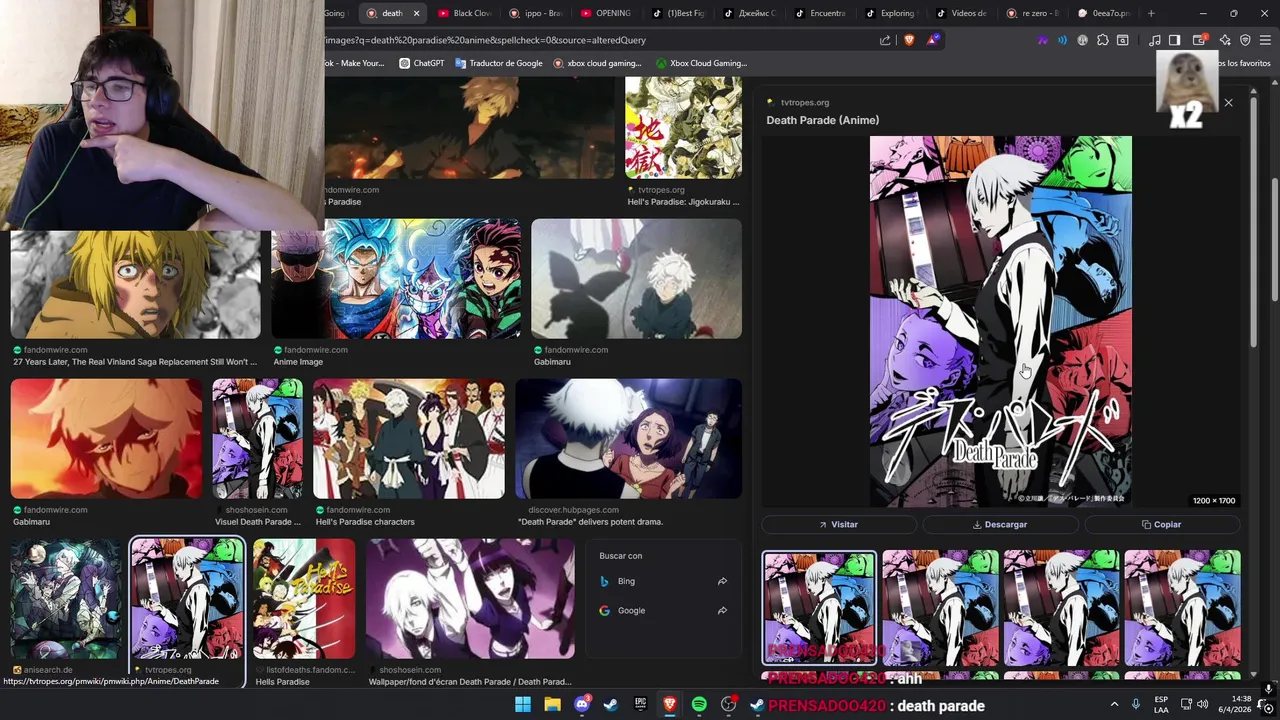Switch to the 're zero' tab
This screenshot has height=720, width=1280.
pos(1034,13)
